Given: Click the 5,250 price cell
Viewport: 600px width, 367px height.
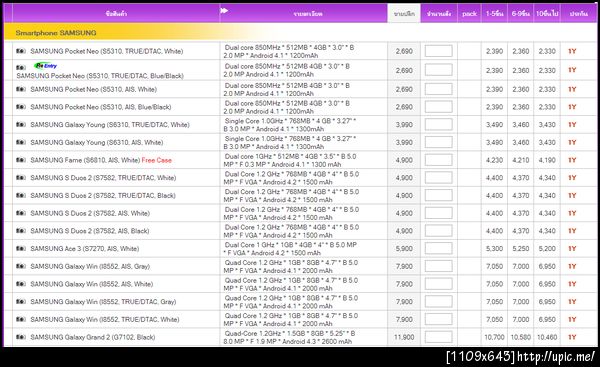Looking at the screenshot, I should point(520,248).
